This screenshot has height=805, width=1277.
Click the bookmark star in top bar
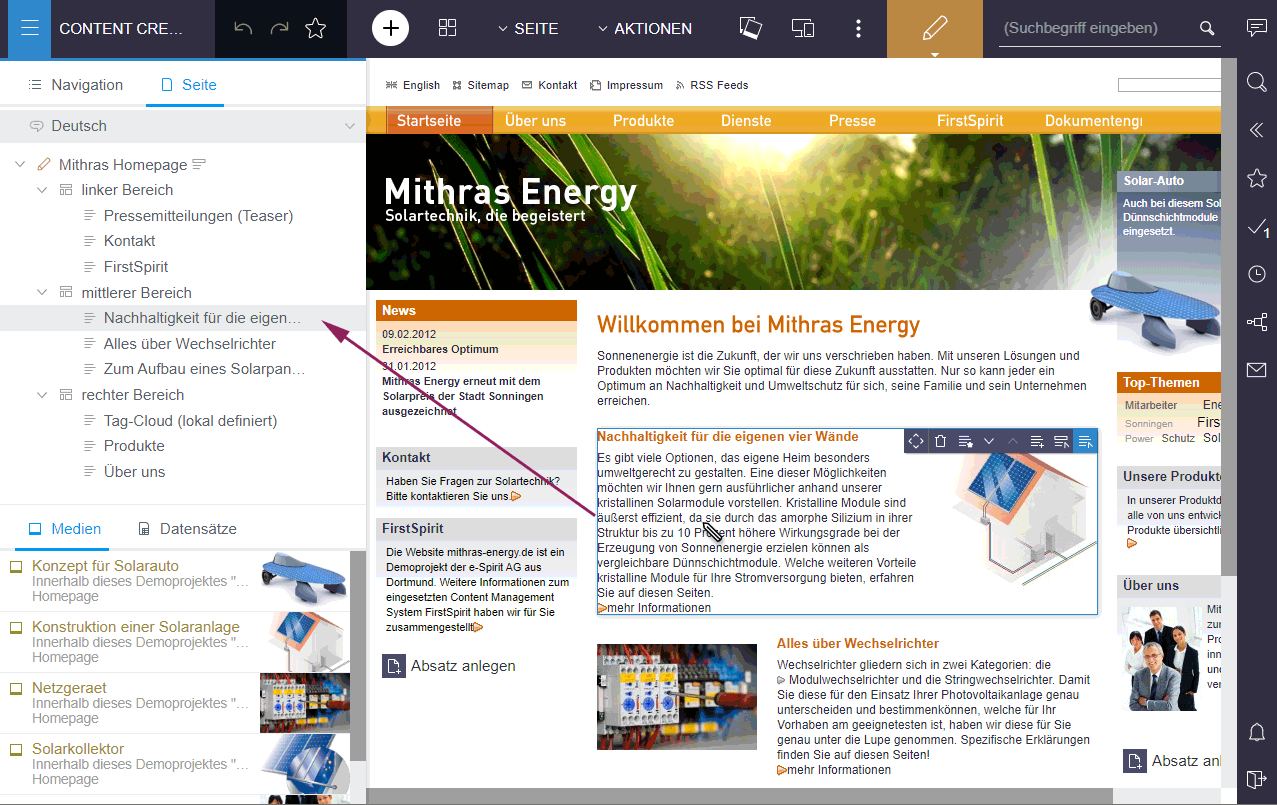[315, 28]
